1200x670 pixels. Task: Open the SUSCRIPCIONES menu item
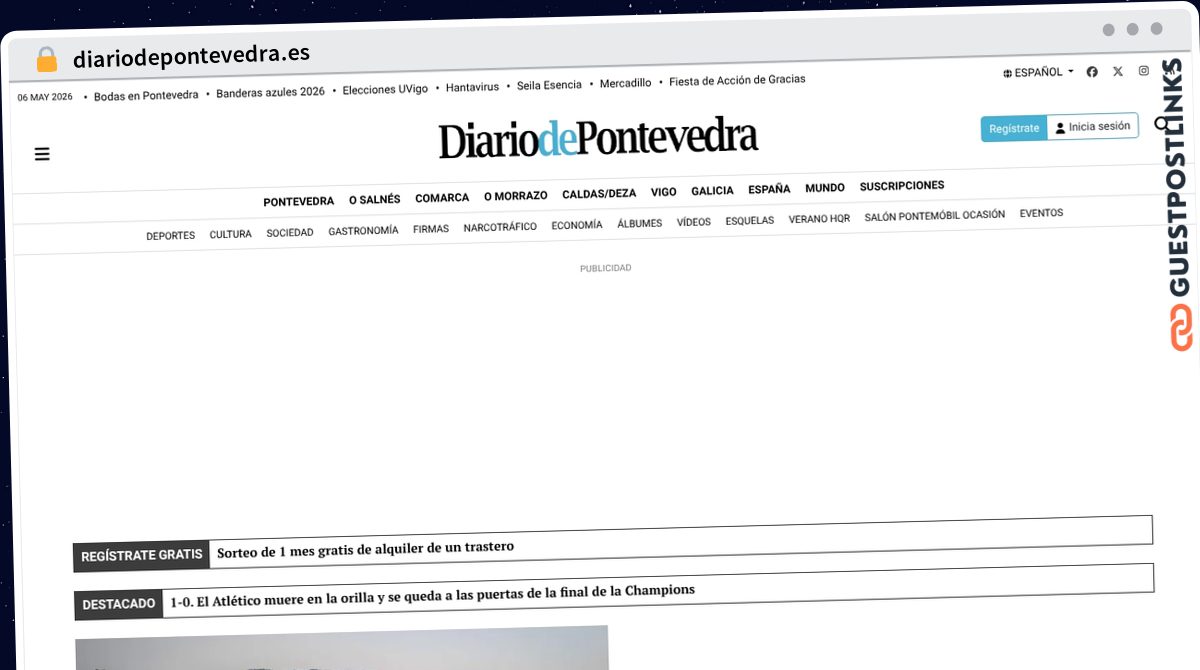pos(902,186)
